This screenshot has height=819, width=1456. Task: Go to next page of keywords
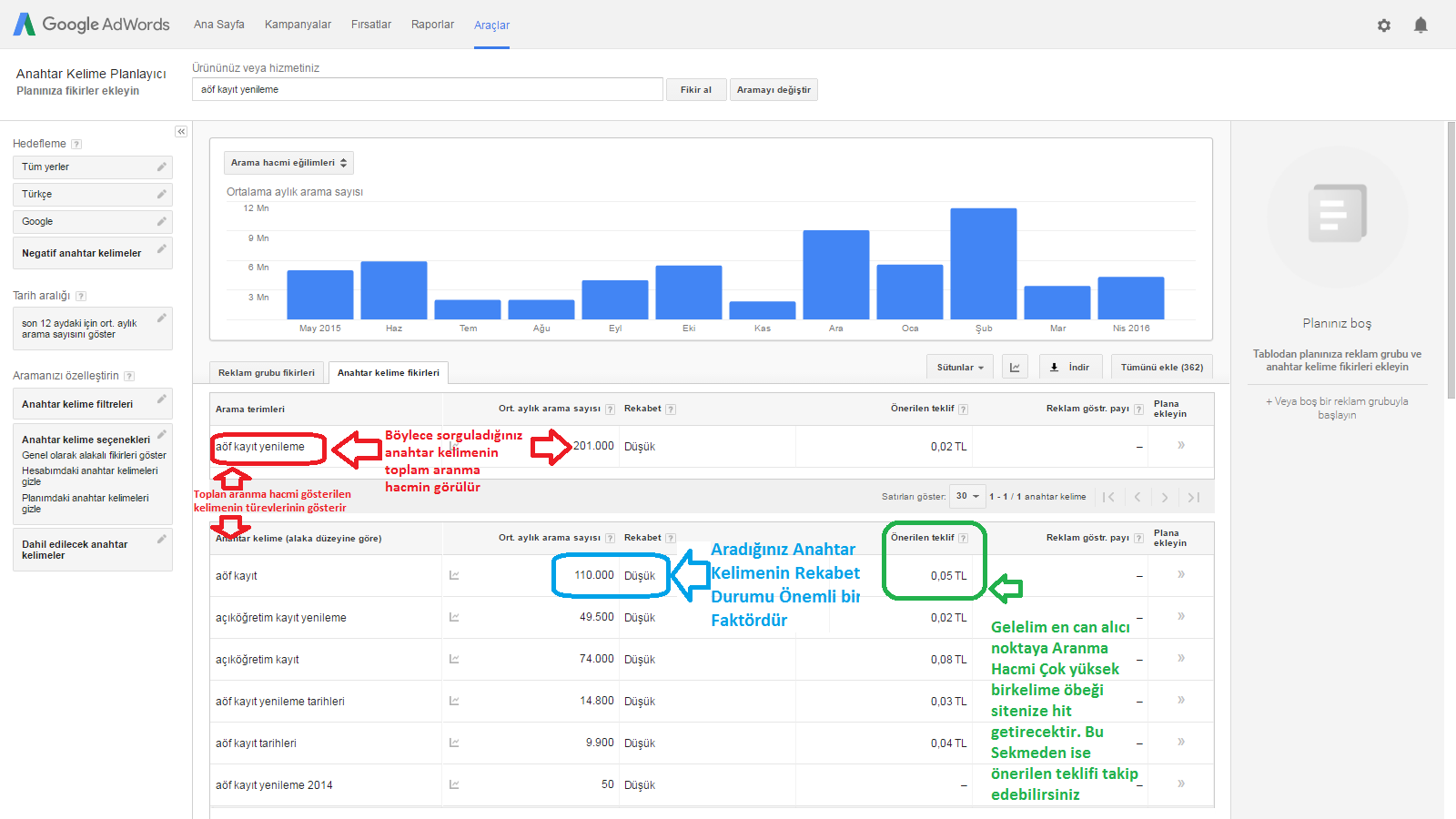pyautogui.click(x=1165, y=497)
